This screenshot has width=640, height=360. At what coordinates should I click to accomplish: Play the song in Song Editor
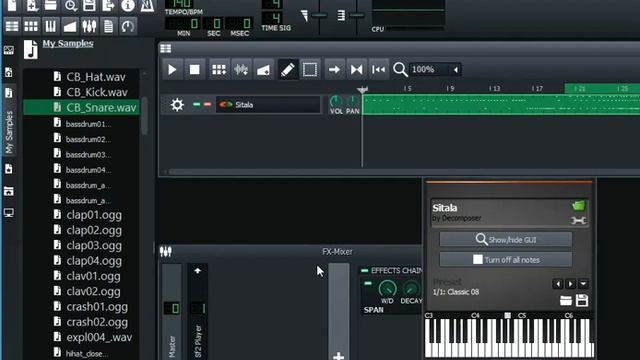pos(172,70)
